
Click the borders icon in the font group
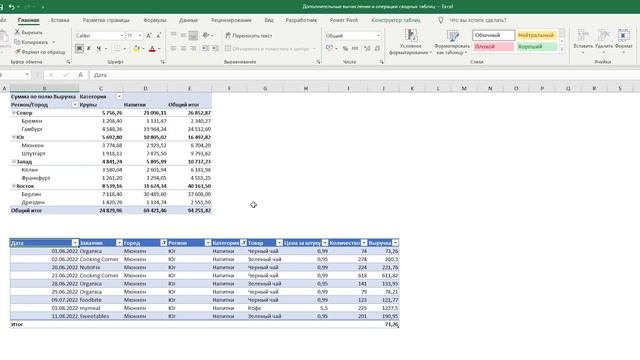[117, 49]
